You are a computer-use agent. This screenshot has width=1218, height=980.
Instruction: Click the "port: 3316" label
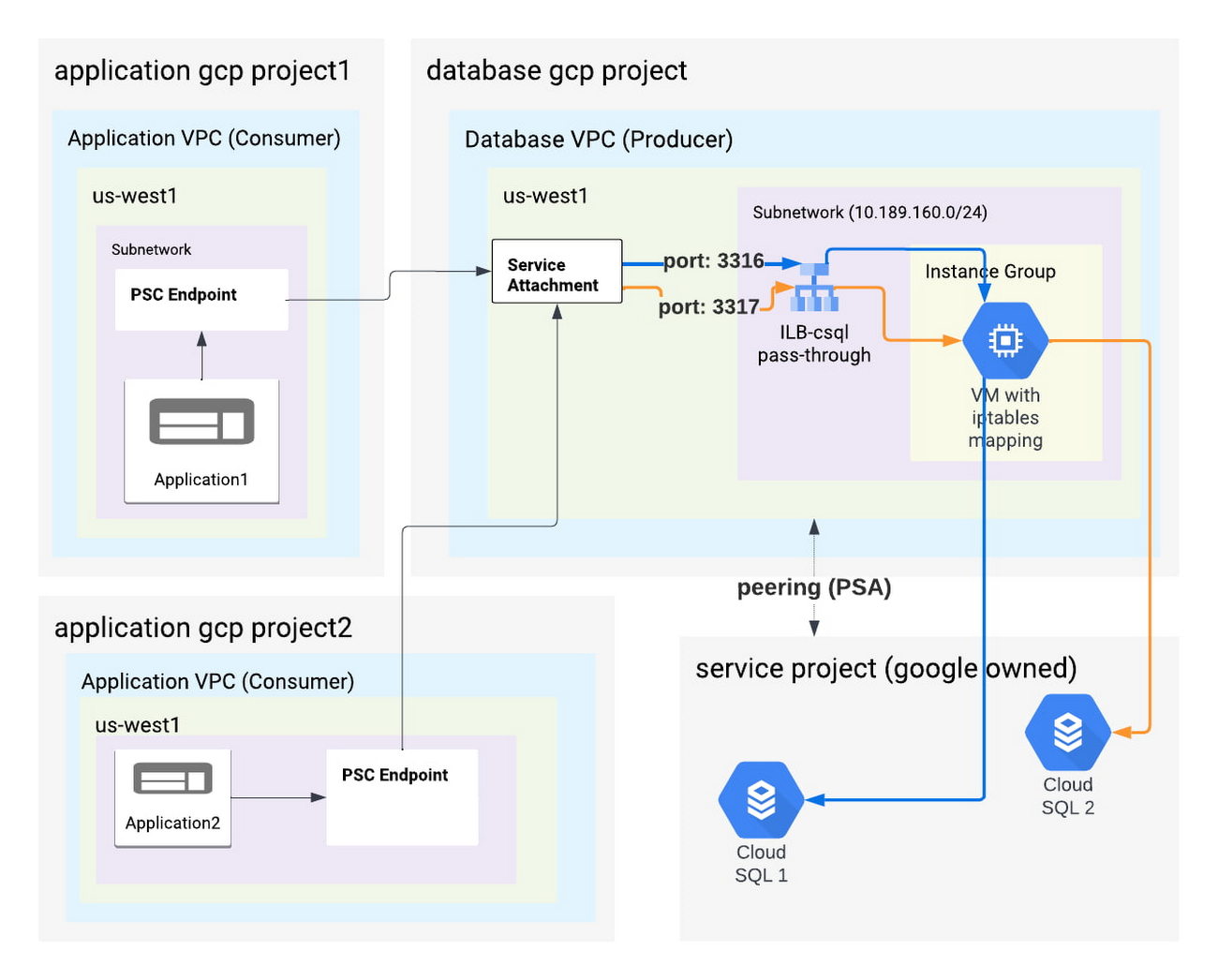[714, 260]
